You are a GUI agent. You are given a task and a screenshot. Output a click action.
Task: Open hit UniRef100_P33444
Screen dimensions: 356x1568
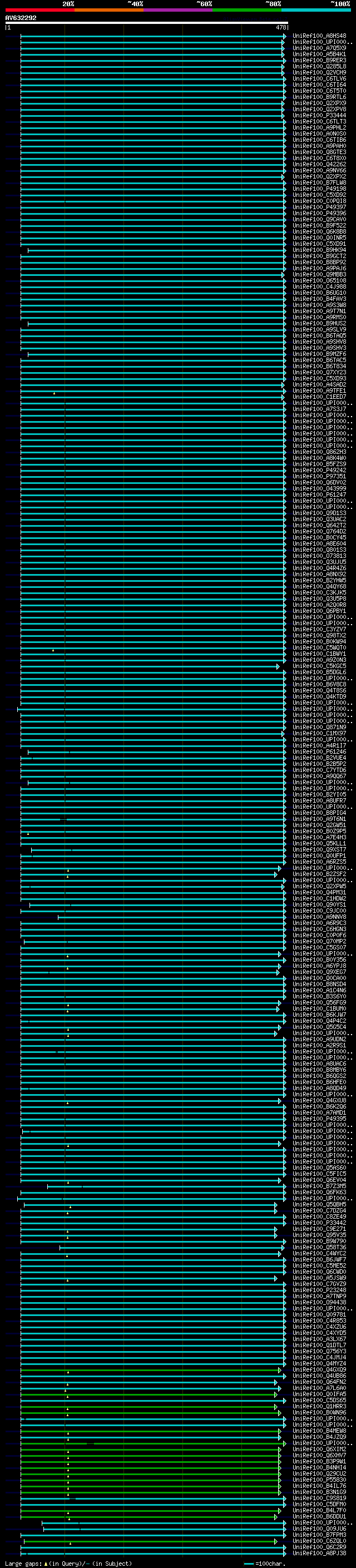tap(319, 116)
